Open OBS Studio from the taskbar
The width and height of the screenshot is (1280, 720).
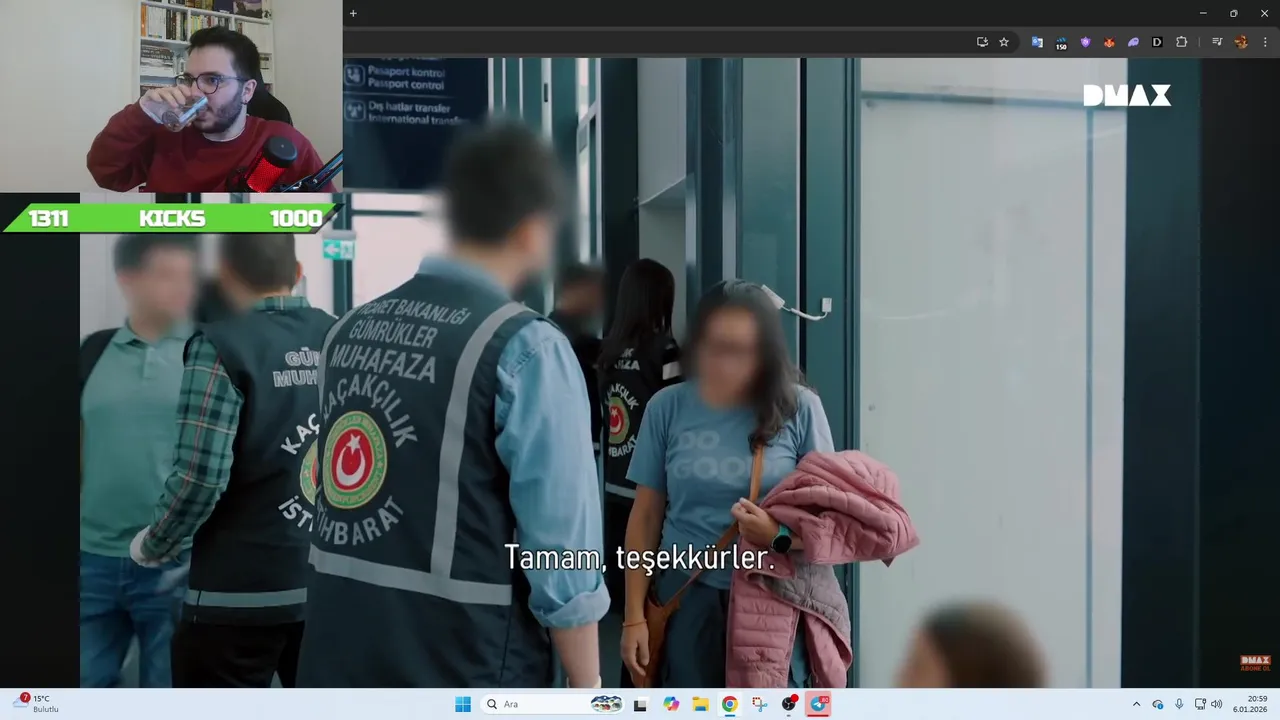coord(789,704)
